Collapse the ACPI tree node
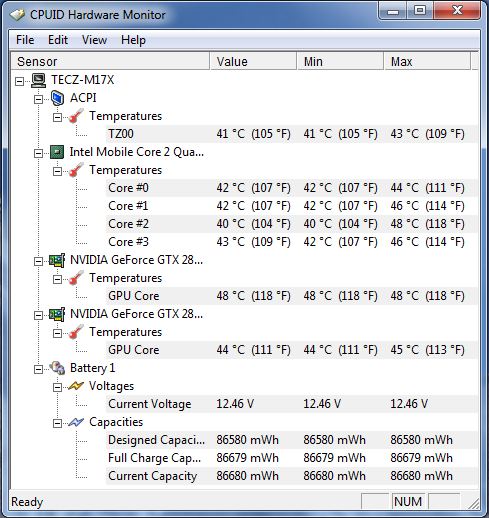The image size is (489, 518). tap(39, 99)
